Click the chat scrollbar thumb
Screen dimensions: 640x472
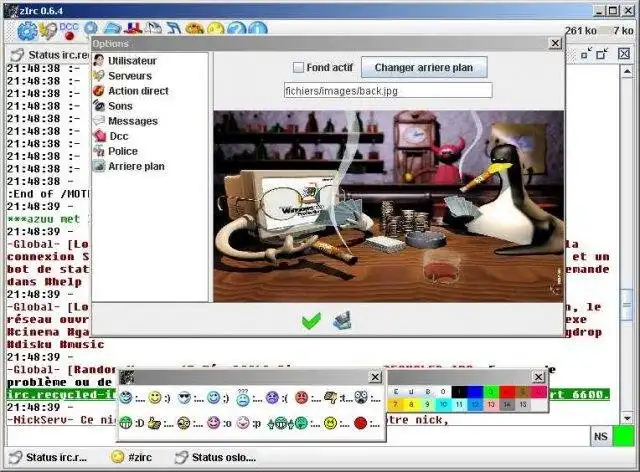coord(627,304)
